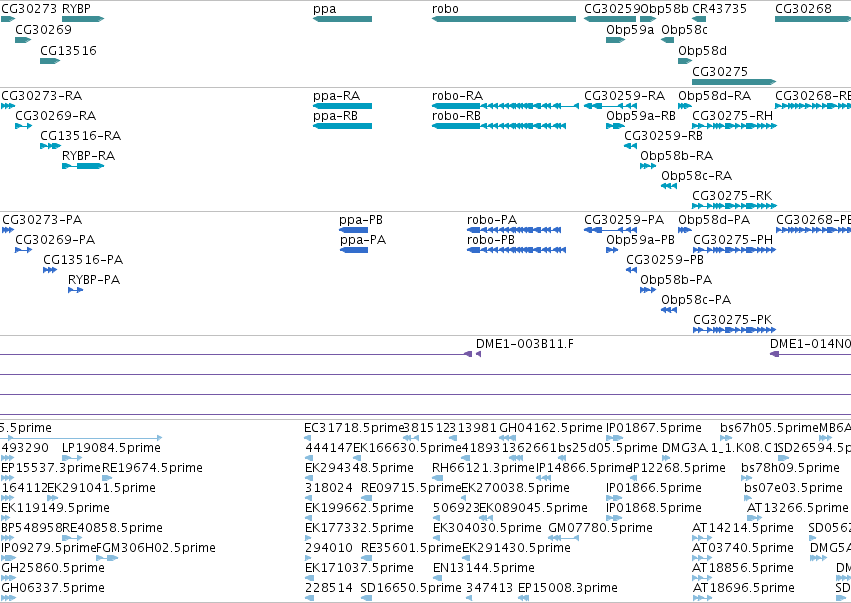Image resolution: width=851 pixels, height=603 pixels.
Task: Click the CG30275 gene bar
Action: (x=734, y=82)
